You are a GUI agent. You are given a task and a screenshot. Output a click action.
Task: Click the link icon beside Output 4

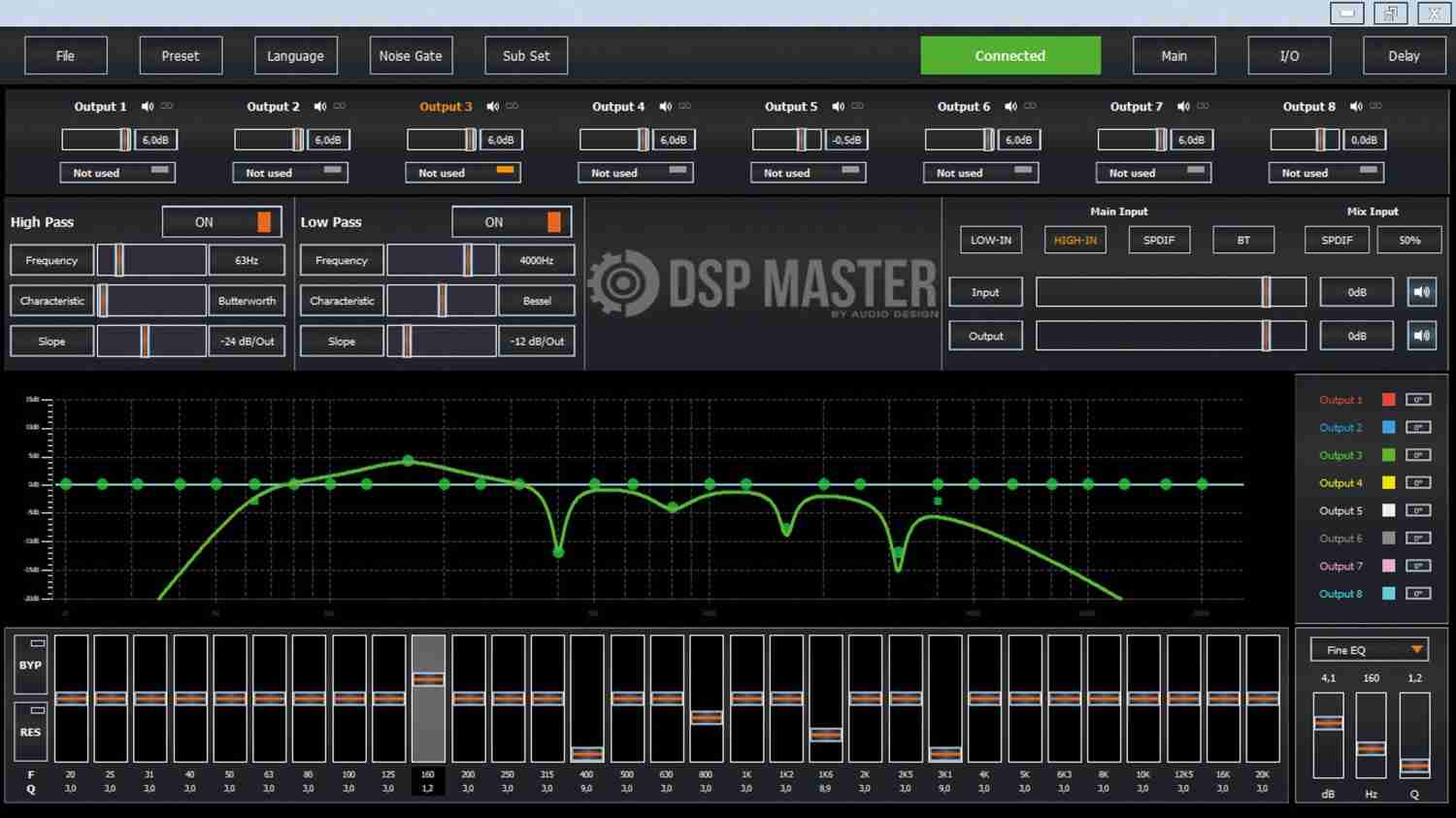tap(685, 107)
